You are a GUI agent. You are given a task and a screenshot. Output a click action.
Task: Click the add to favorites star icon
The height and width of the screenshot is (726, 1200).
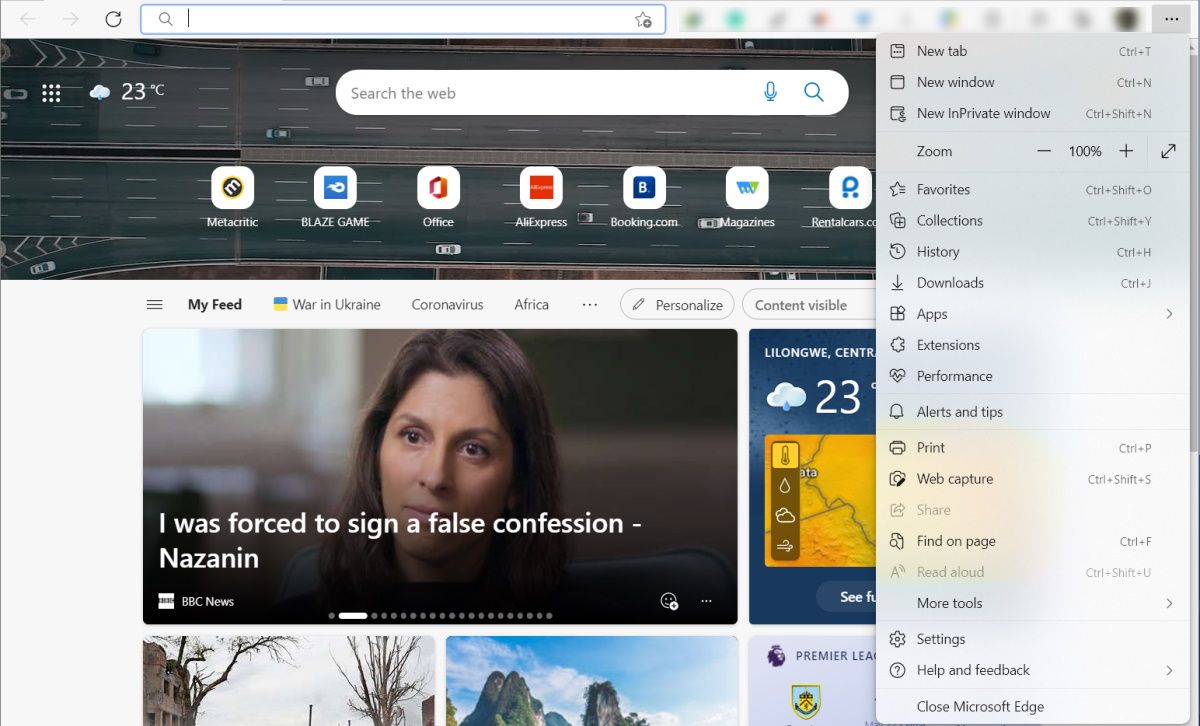[643, 19]
